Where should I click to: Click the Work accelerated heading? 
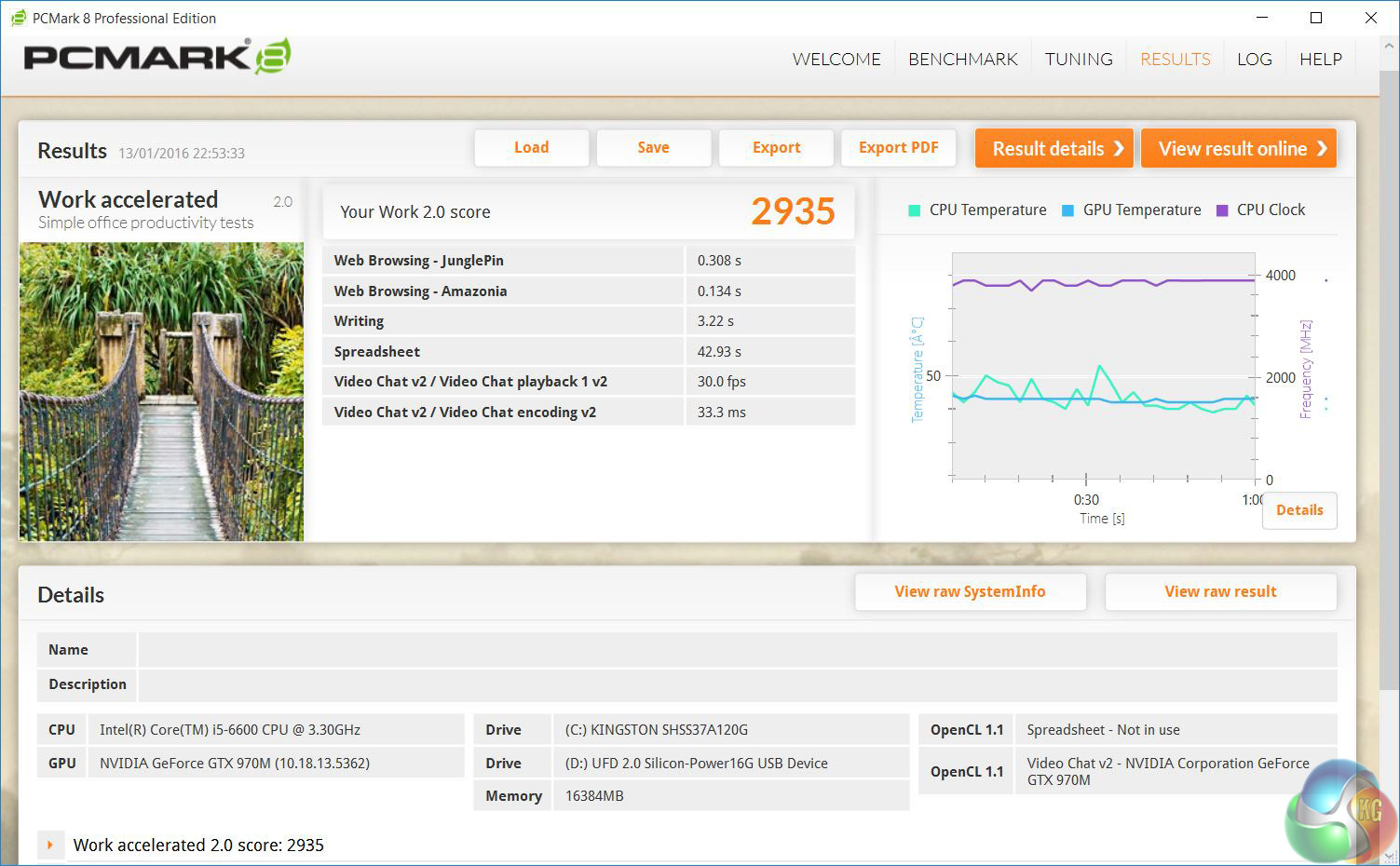click(128, 199)
